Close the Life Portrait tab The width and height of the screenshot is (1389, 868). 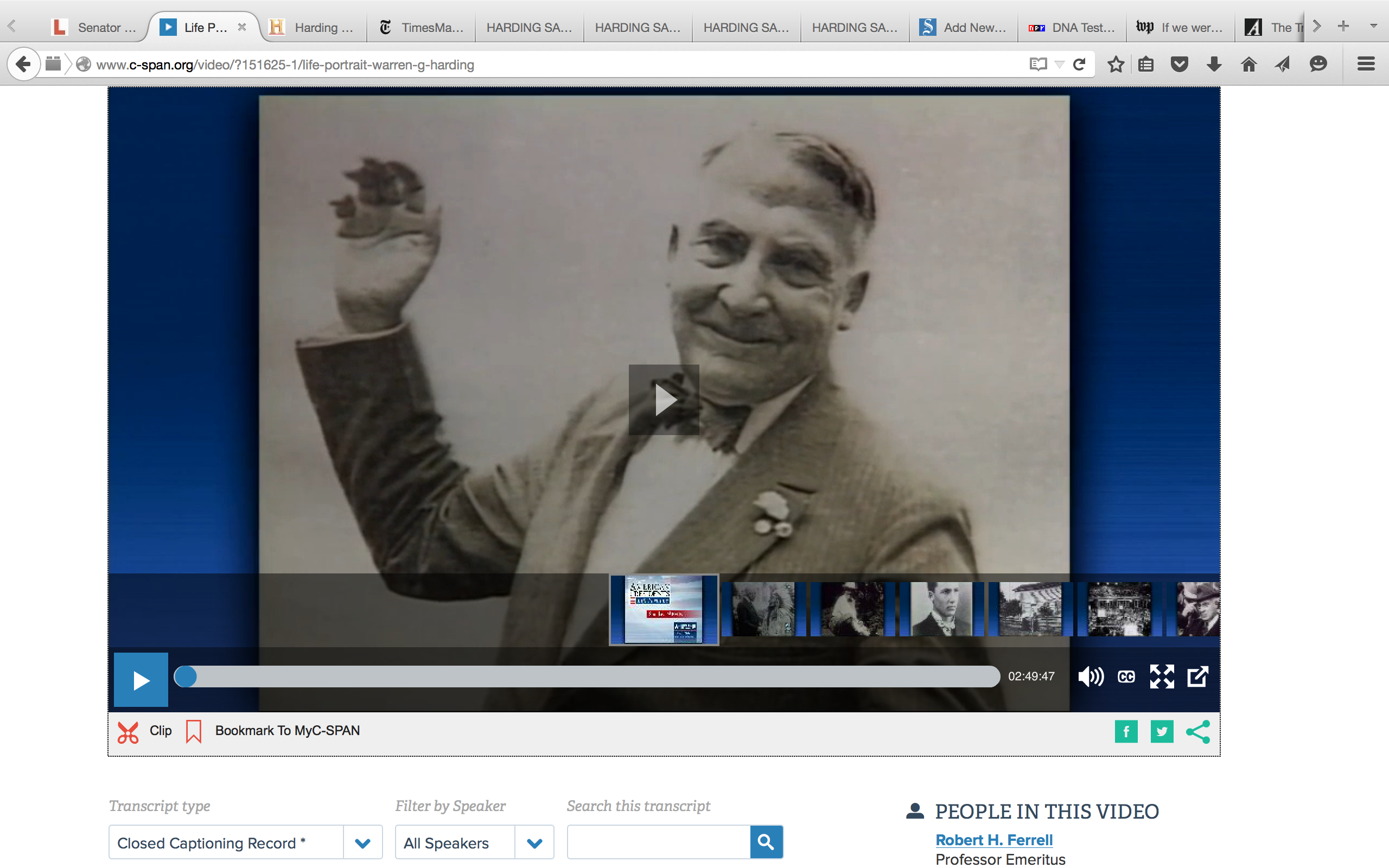(241, 27)
